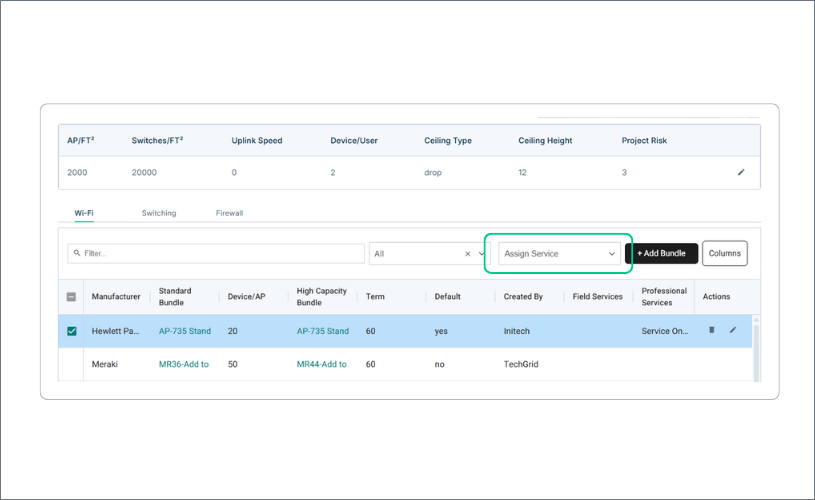Click the Actions column header
Screen dimensions: 815x500
click(716, 297)
